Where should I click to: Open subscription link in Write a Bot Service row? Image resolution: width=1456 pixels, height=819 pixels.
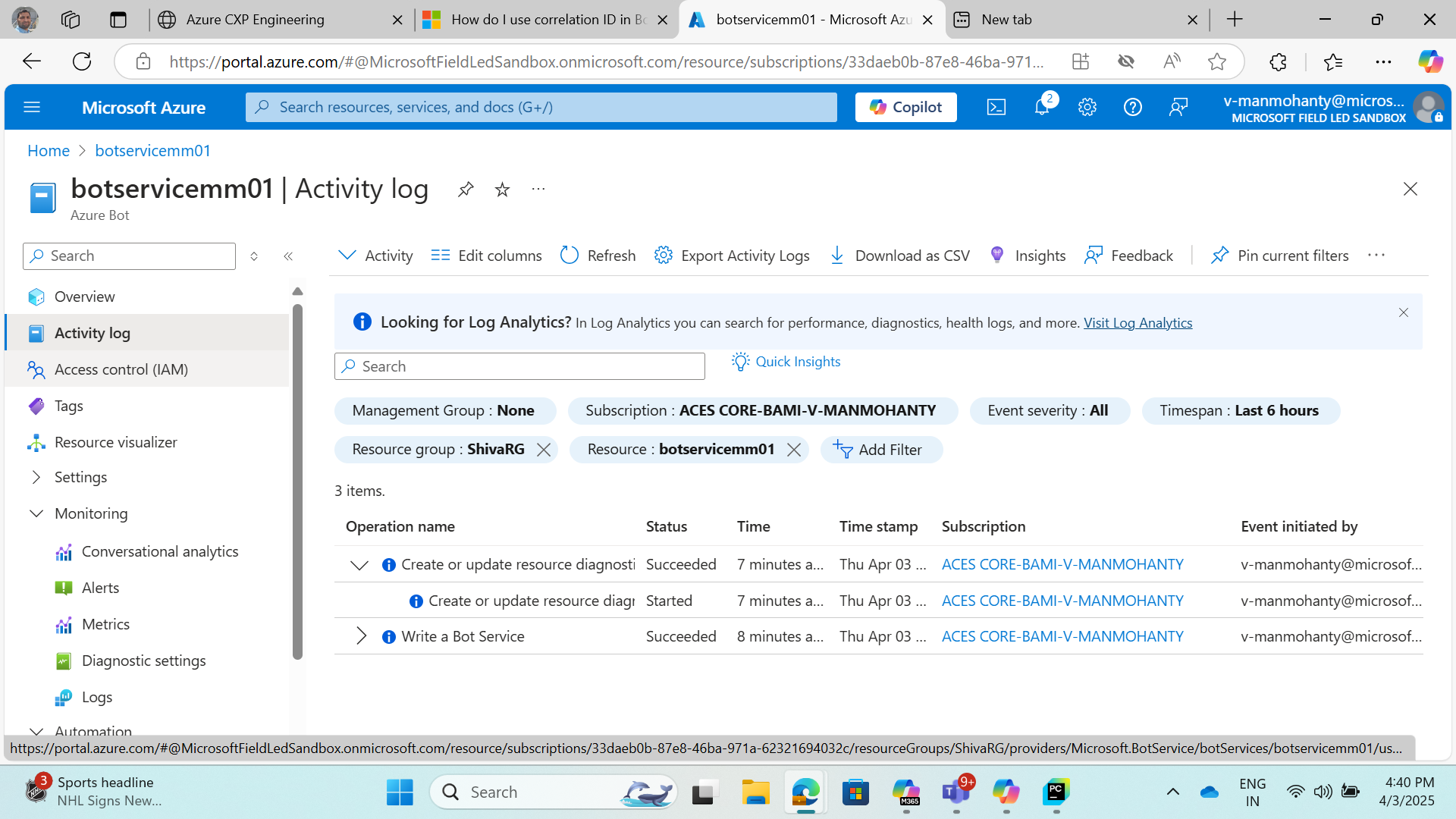click(1062, 637)
